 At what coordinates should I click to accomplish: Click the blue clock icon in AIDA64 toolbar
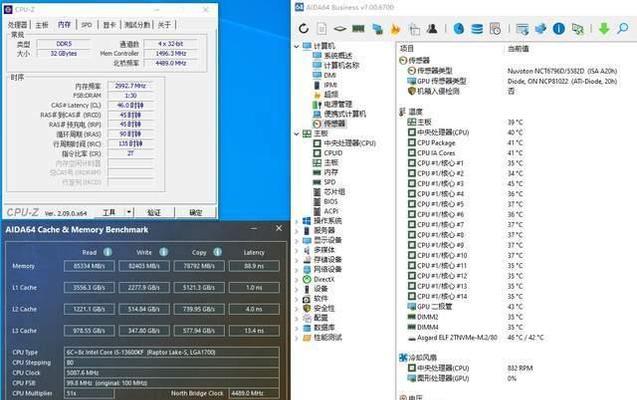pyautogui.click(x=459, y=28)
